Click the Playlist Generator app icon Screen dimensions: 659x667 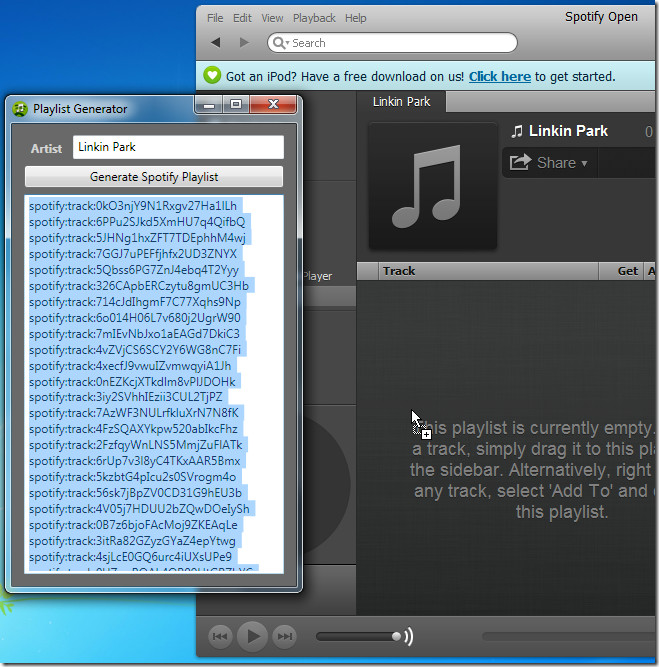point(19,109)
